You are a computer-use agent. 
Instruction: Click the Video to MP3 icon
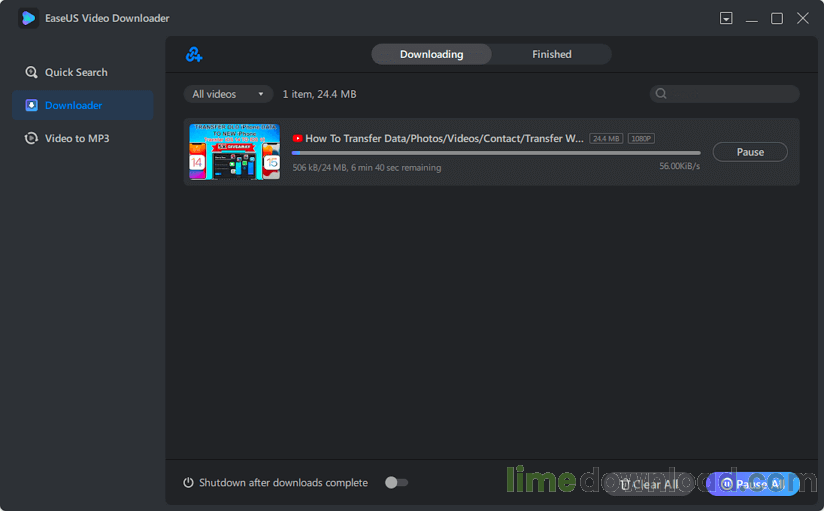coord(32,138)
